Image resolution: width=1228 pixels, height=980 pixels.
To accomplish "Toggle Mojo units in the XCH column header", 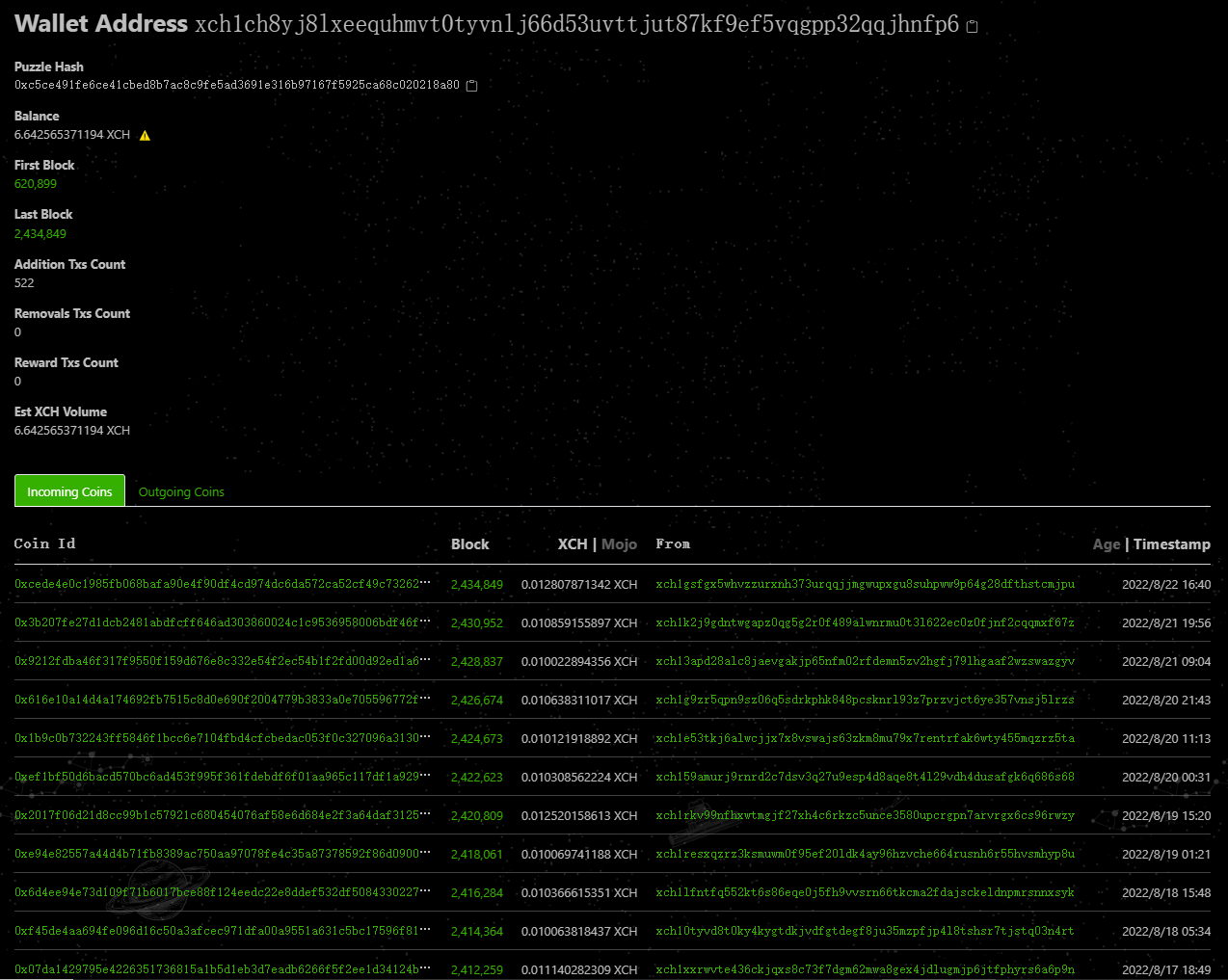I will (619, 544).
